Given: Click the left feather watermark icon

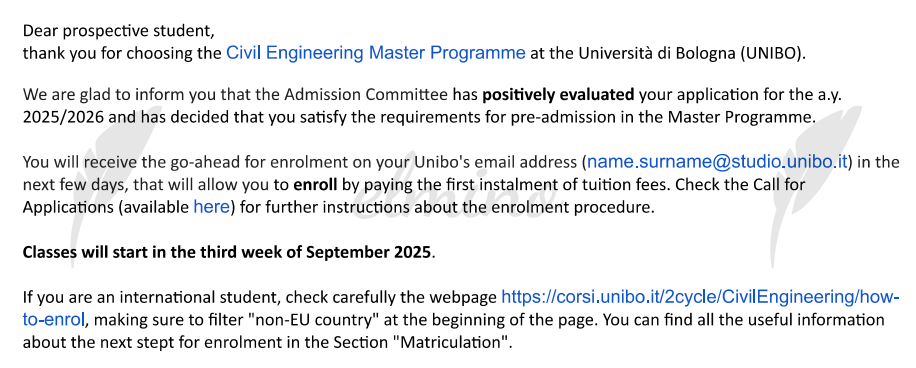Looking at the screenshot, I should click(x=117, y=186).
